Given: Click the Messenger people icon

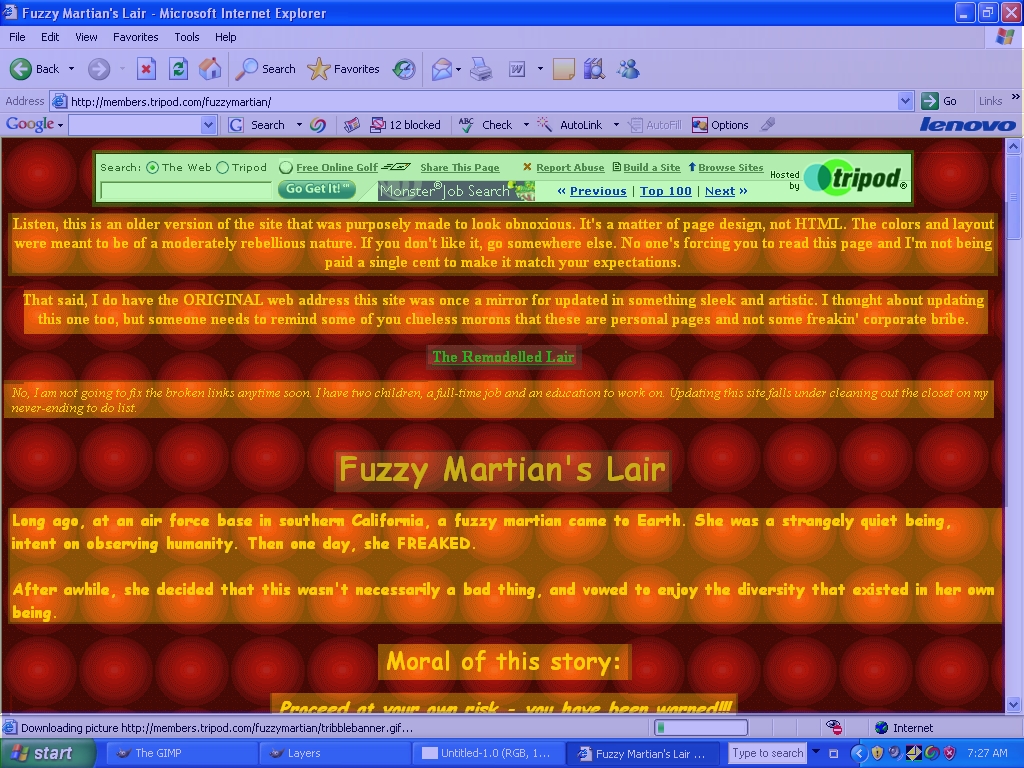Looking at the screenshot, I should pyautogui.click(x=628, y=69).
